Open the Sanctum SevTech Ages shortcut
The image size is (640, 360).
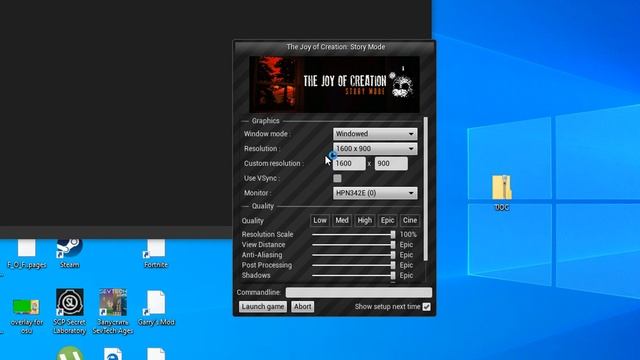pos(113,311)
